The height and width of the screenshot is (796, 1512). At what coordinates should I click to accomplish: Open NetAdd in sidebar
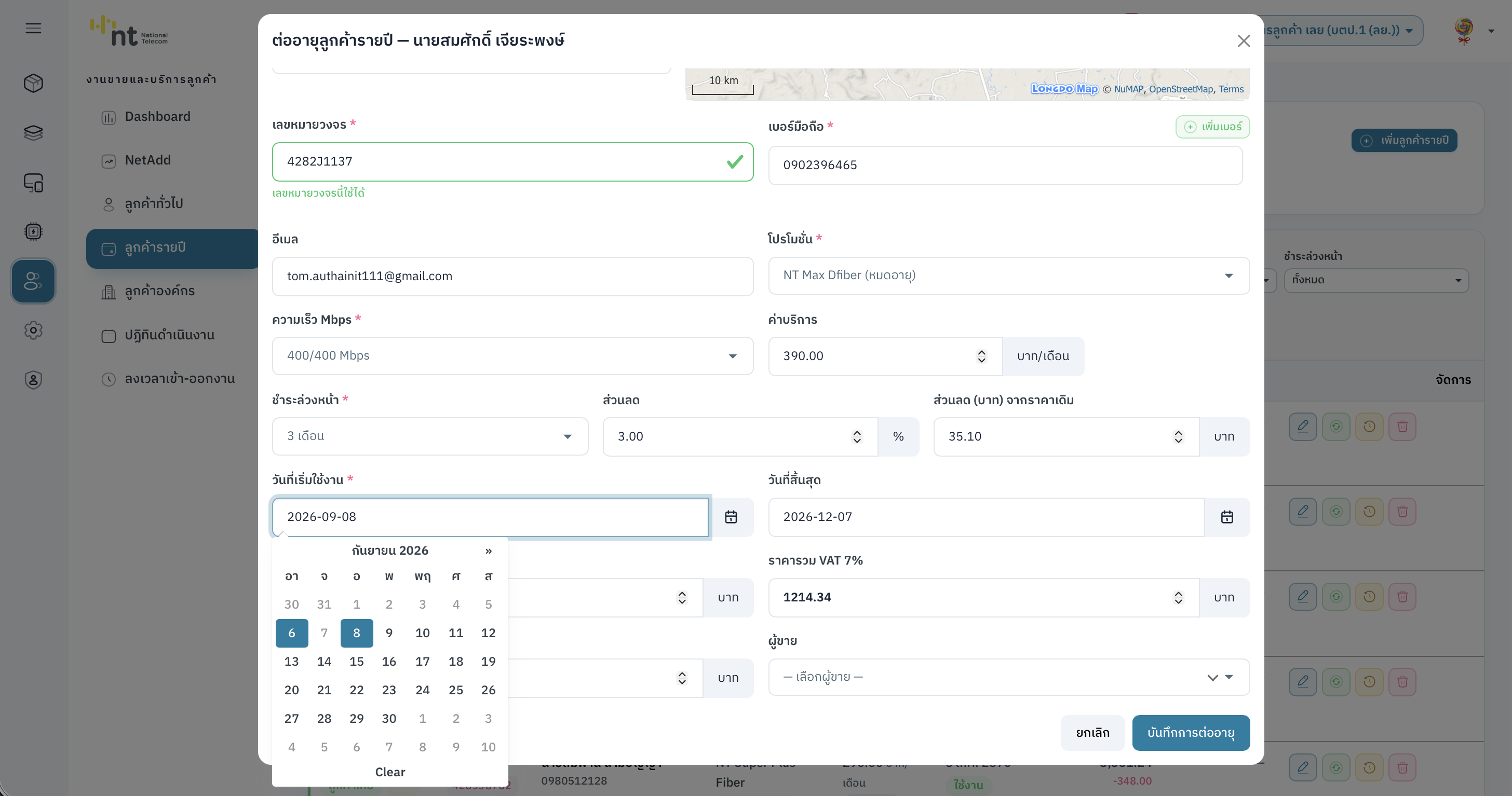click(x=147, y=160)
